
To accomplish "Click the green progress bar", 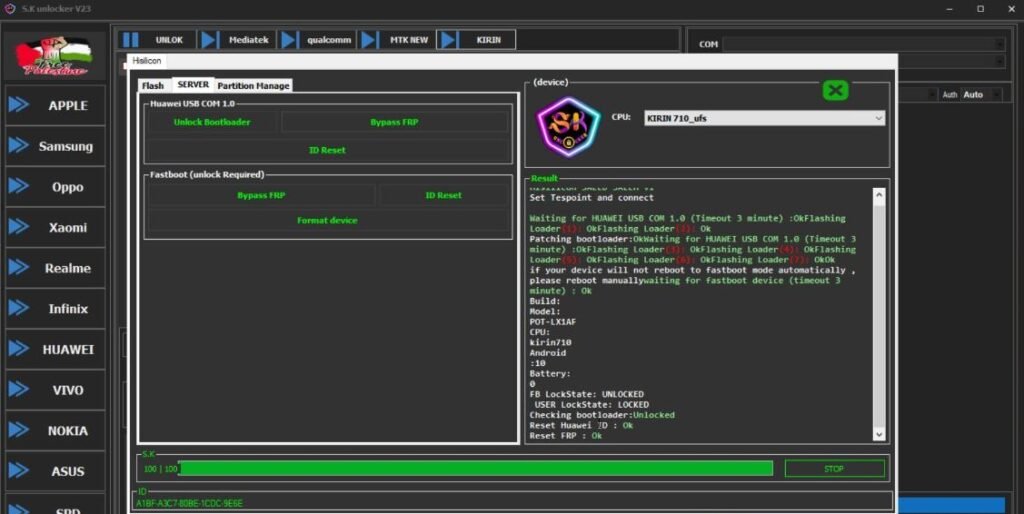I will click(x=476, y=468).
